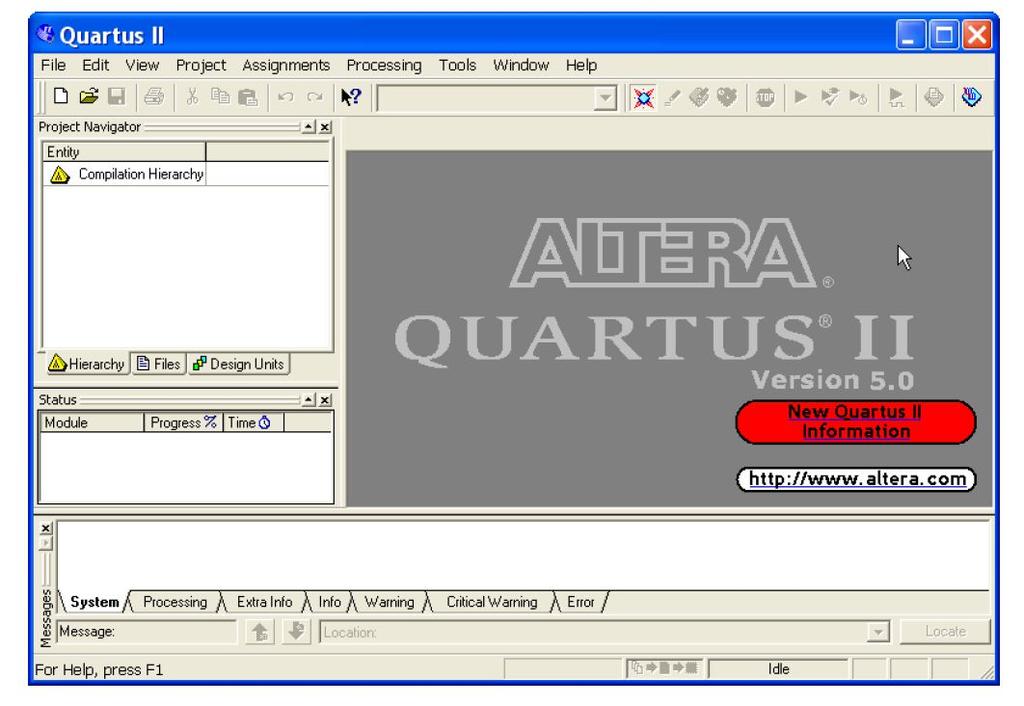The width and height of the screenshot is (1024, 706).
Task: Click the Progress % column header
Action: [x=183, y=423]
